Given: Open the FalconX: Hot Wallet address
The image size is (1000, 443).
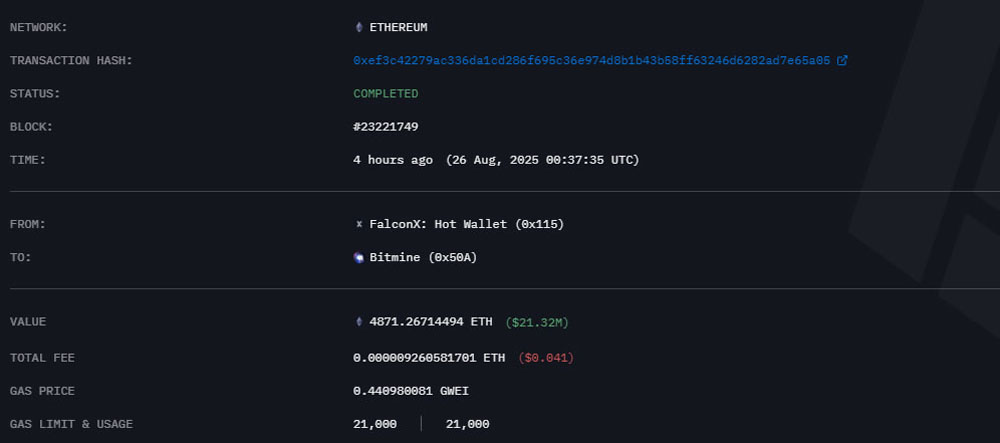Looking at the screenshot, I should [466, 224].
